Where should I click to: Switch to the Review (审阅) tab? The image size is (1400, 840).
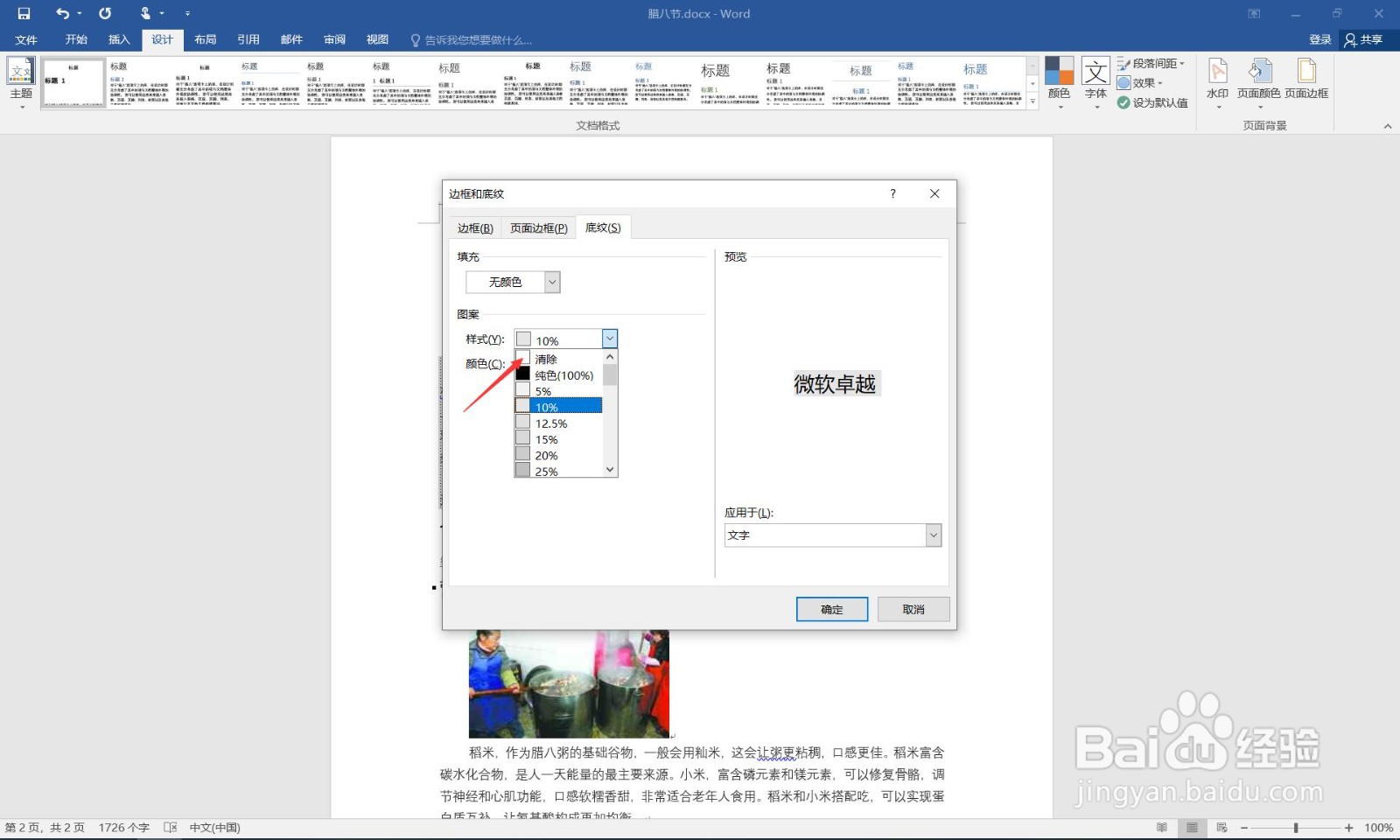click(334, 39)
